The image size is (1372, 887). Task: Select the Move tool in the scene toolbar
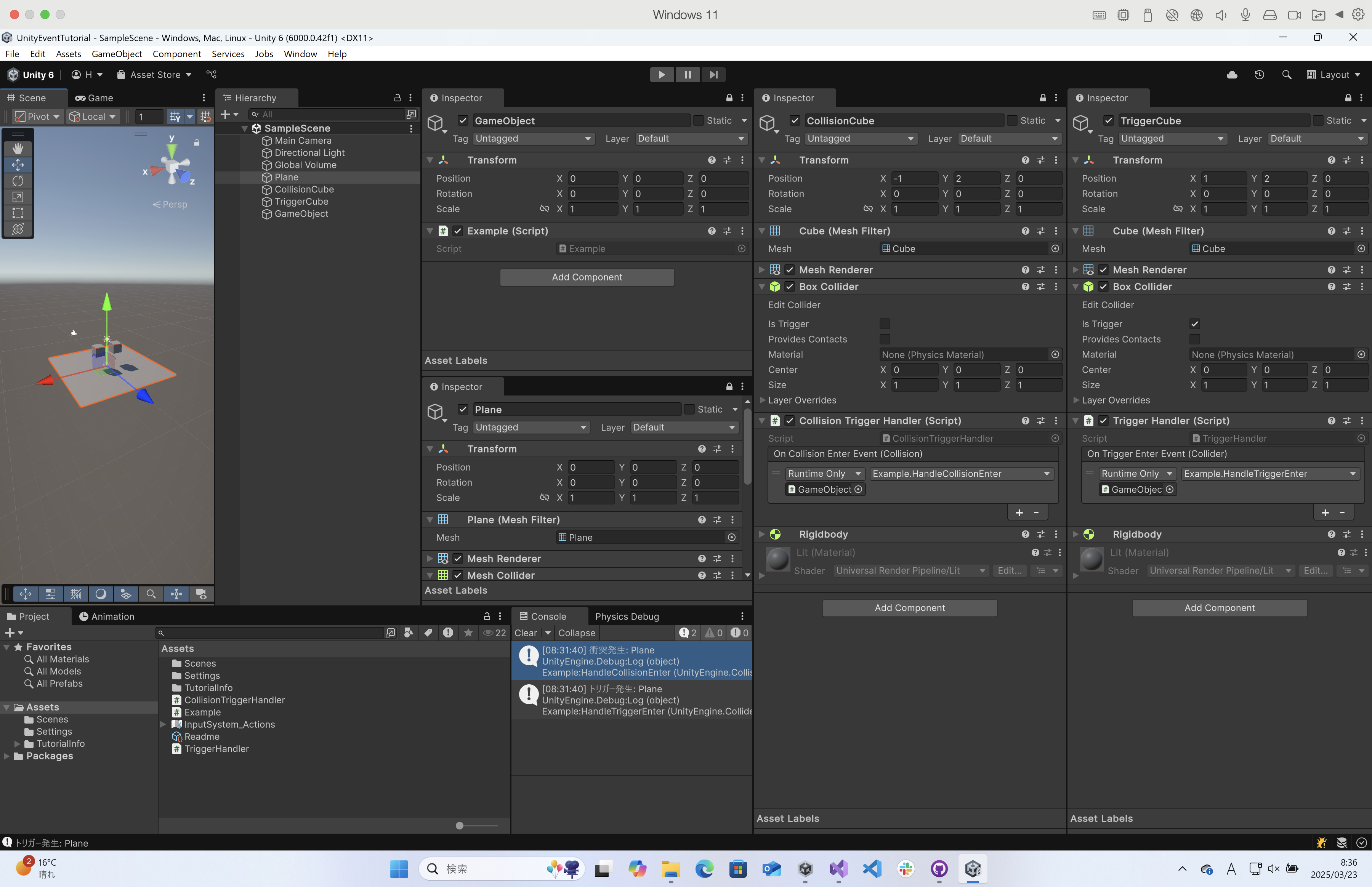pyautogui.click(x=18, y=164)
